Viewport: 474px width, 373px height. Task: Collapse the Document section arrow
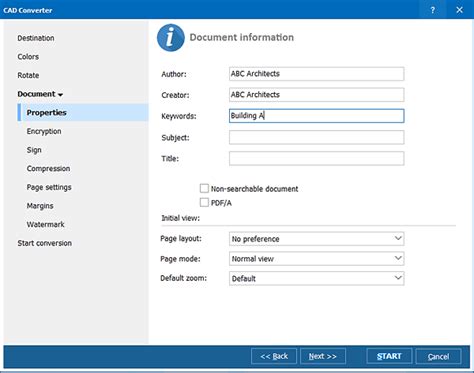pos(60,95)
